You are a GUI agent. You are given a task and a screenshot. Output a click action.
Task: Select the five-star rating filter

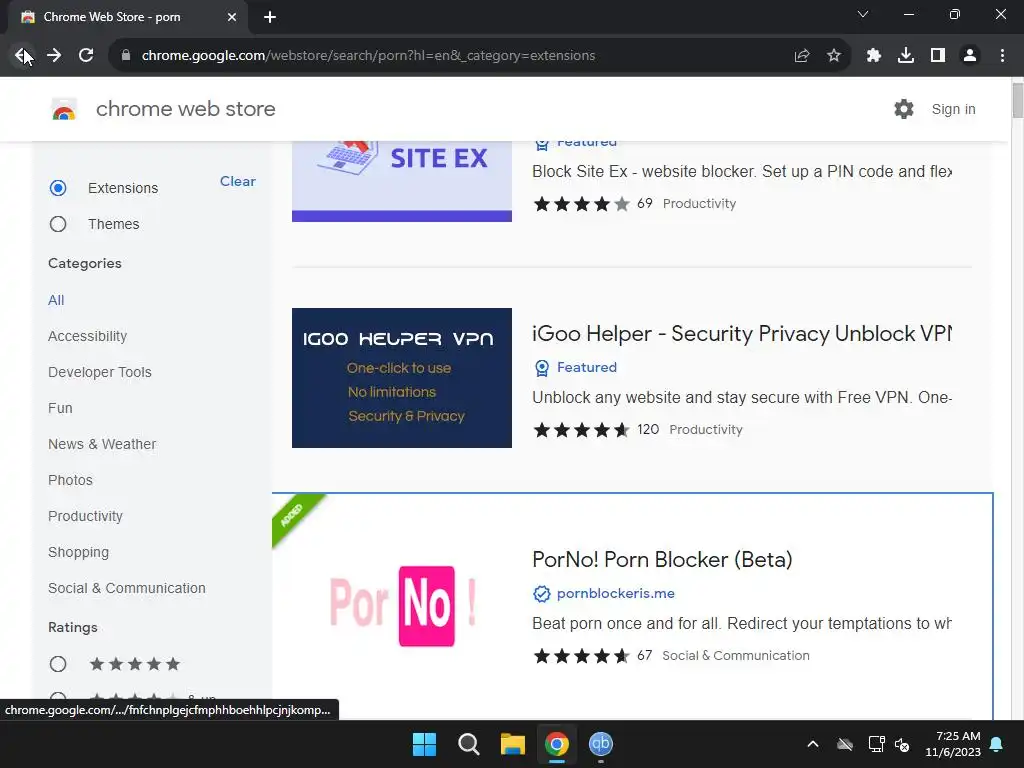point(58,664)
